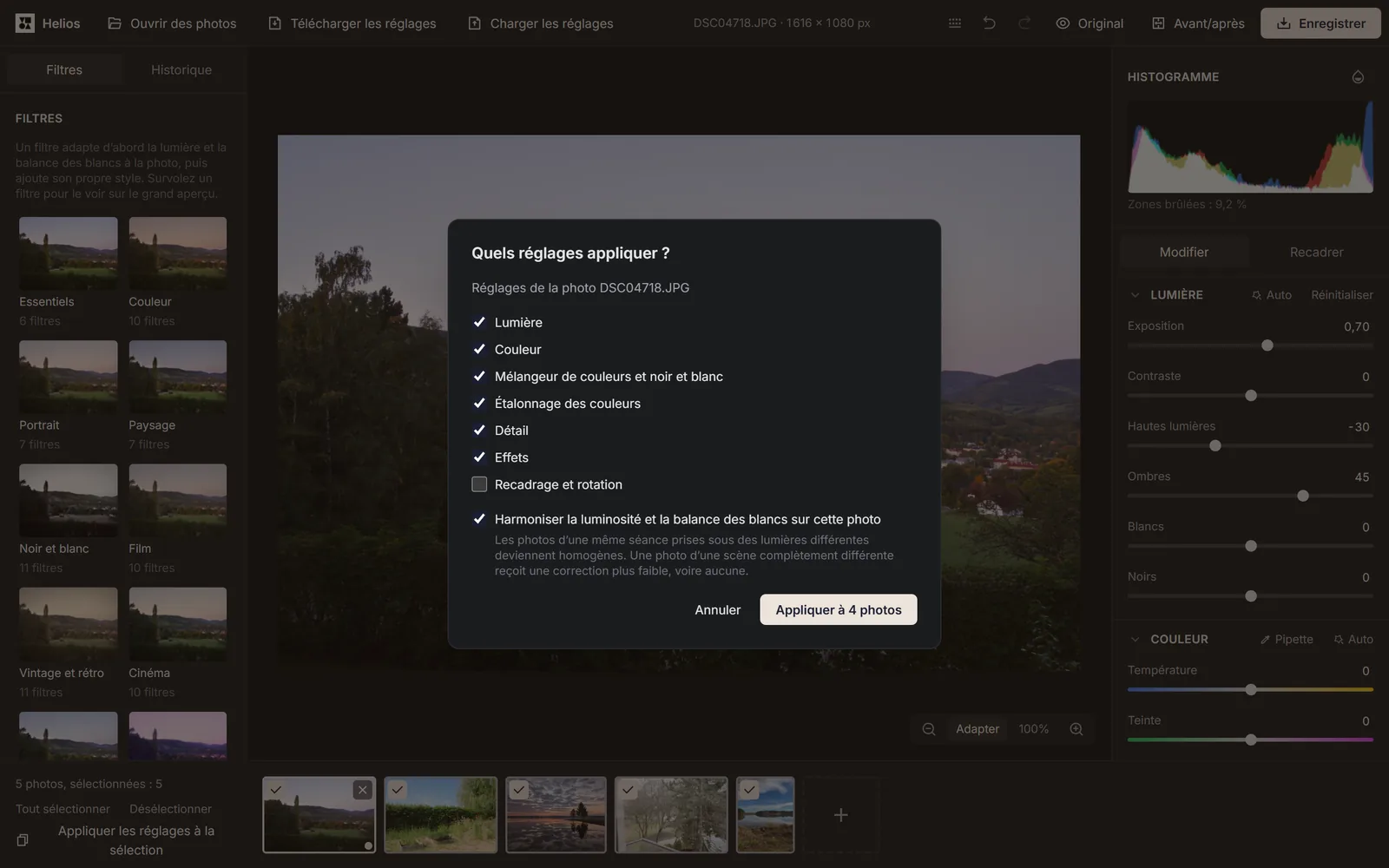
Task: Click the zoom out magnifier icon
Action: click(x=929, y=729)
